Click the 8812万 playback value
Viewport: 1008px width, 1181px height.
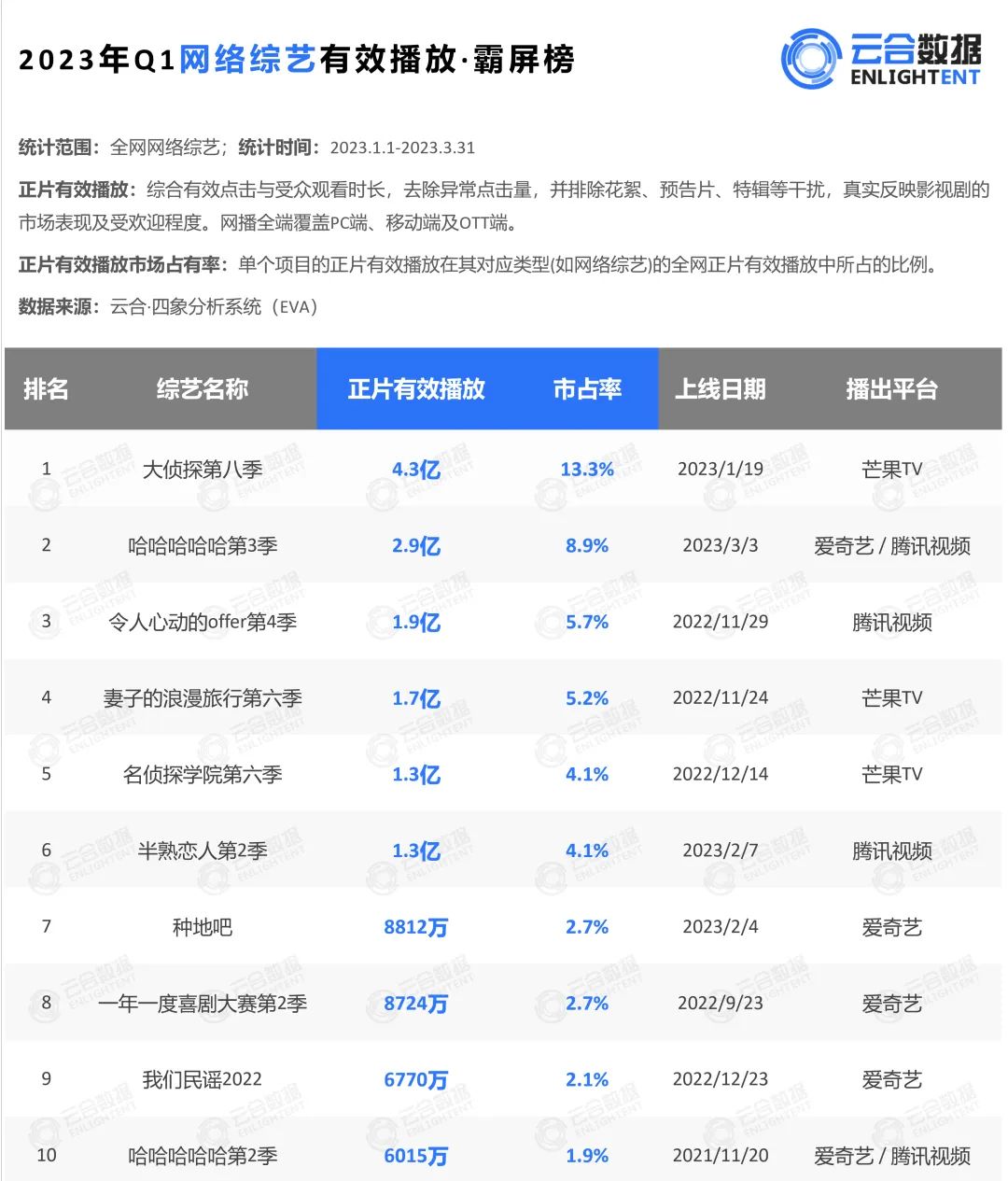(x=416, y=927)
